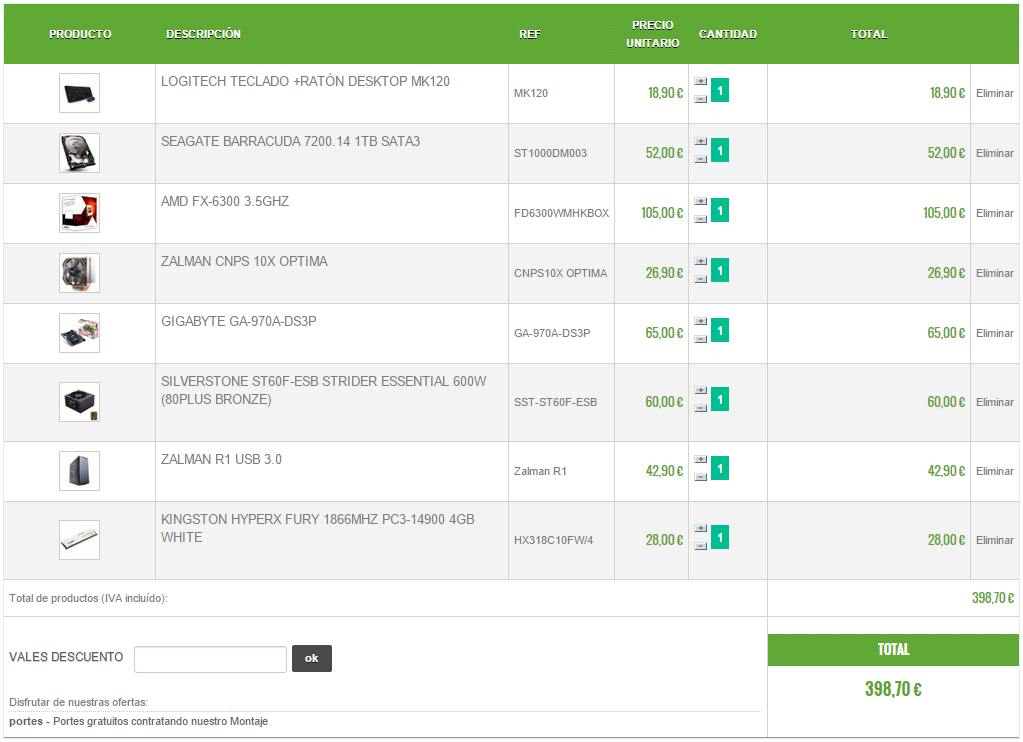This screenshot has height=742, width=1023.
Task: Decrease quantity of Kingston HyperX Fury
Action: click(701, 546)
